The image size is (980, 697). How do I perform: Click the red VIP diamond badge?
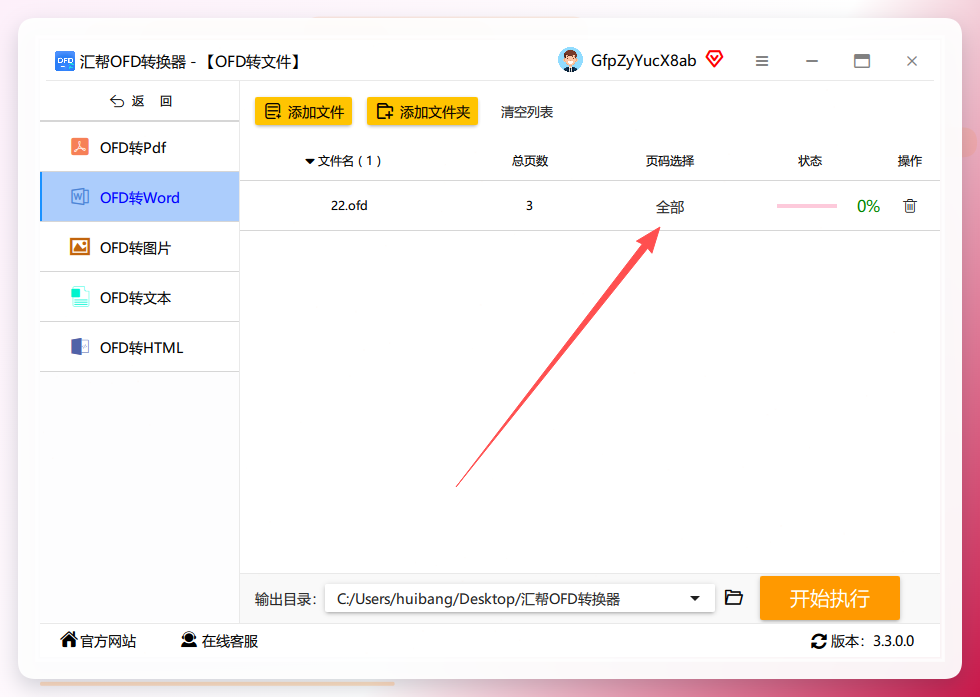pos(714,59)
